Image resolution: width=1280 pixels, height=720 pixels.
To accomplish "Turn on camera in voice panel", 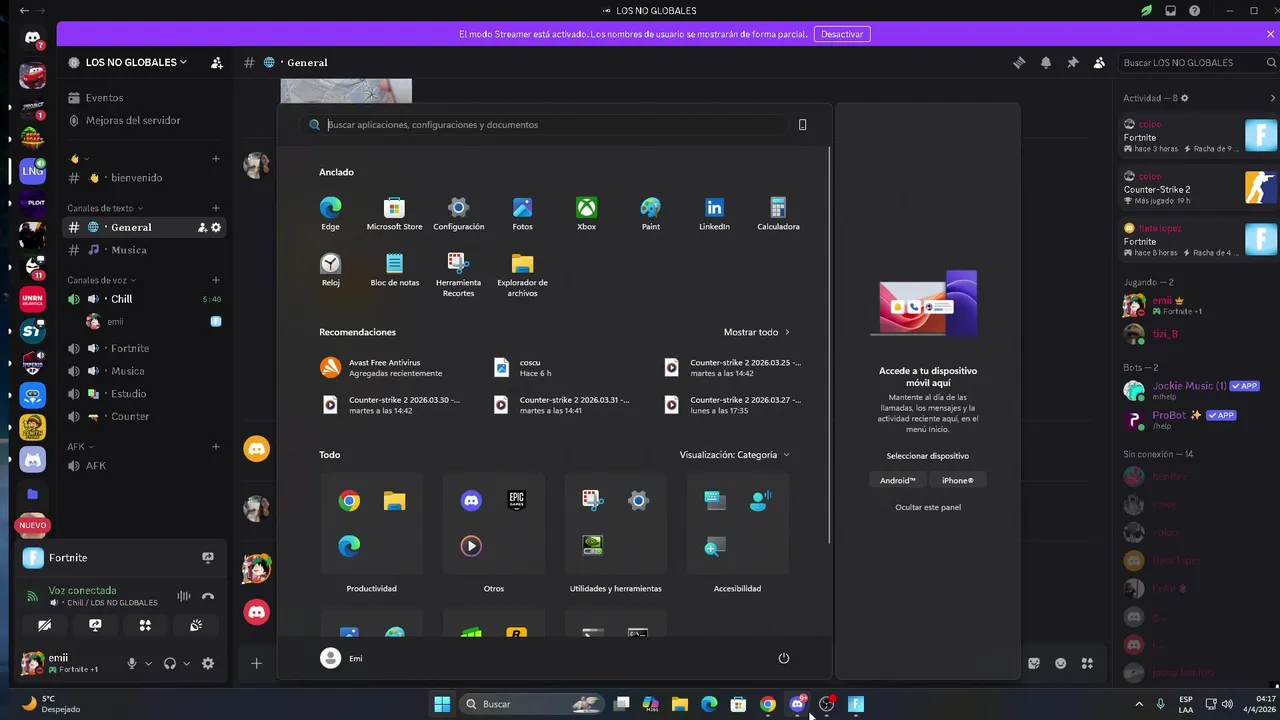I will [44, 625].
